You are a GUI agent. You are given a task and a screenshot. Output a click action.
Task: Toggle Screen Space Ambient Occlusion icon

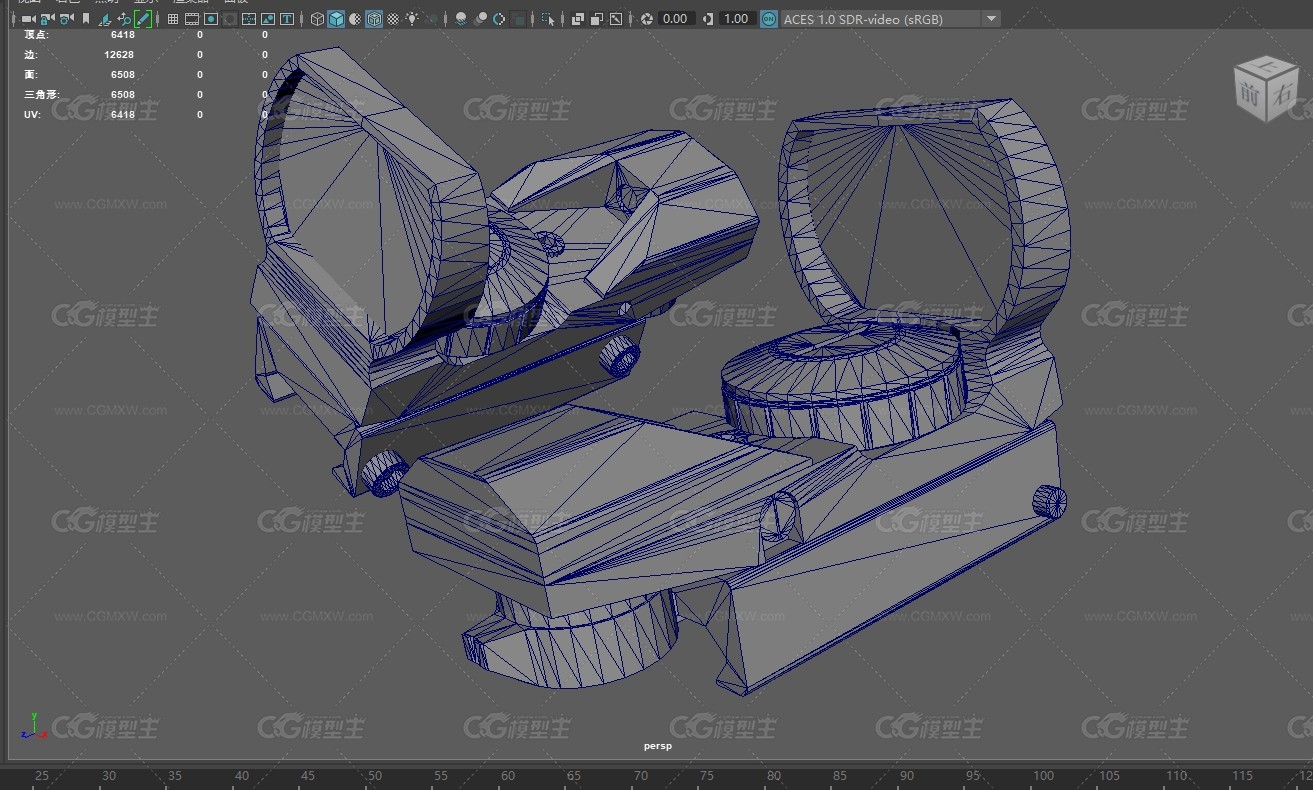461,19
